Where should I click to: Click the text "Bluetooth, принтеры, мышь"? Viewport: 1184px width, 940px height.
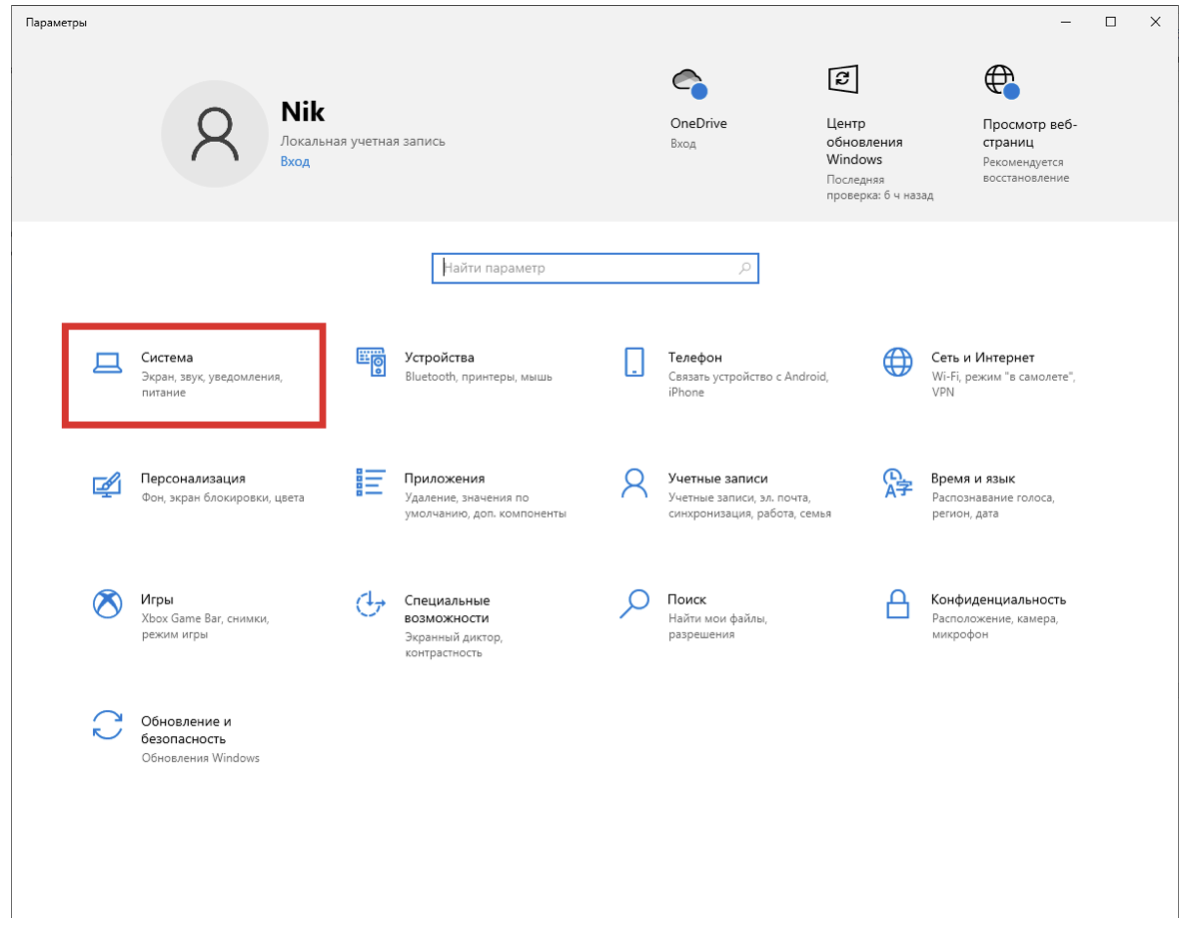pos(479,376)
